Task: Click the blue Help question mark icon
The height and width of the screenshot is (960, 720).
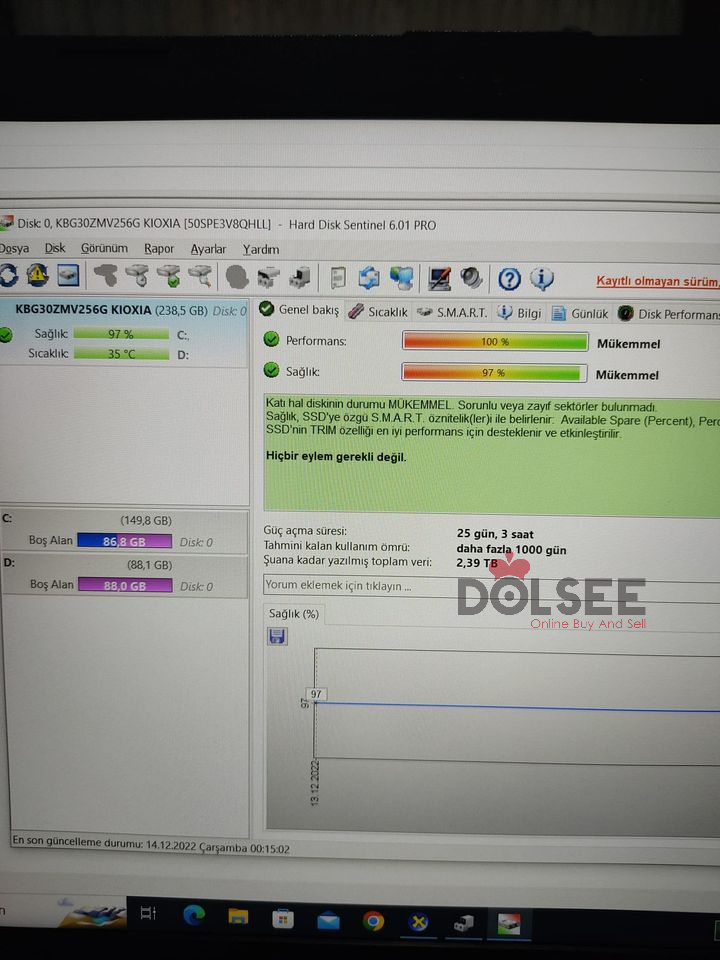Action: pos(509,278)
